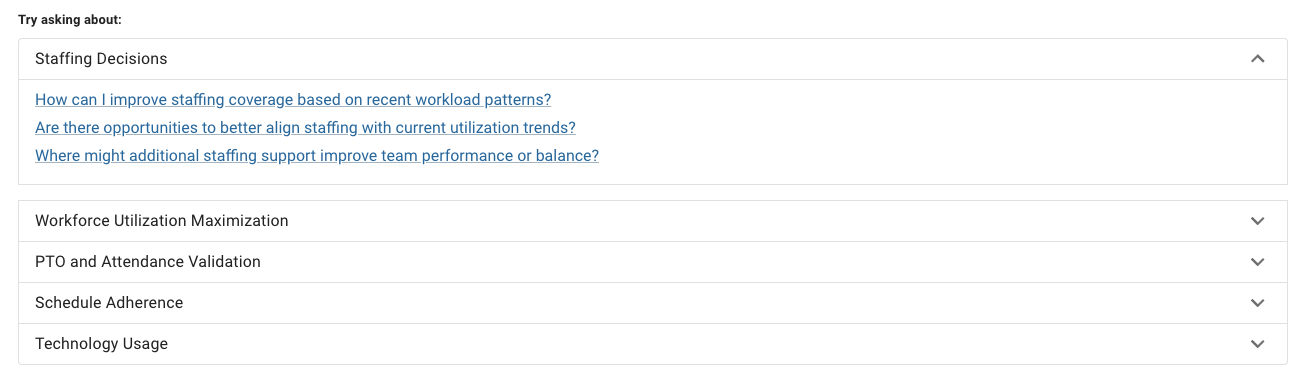Click the PTO and Attendance Validation chevron

coord(1258,262)
